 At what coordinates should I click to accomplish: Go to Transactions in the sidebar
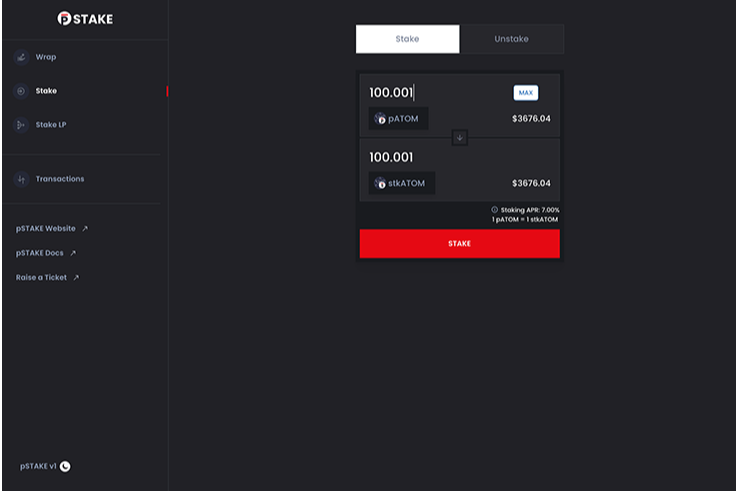[x=60, y=179]
